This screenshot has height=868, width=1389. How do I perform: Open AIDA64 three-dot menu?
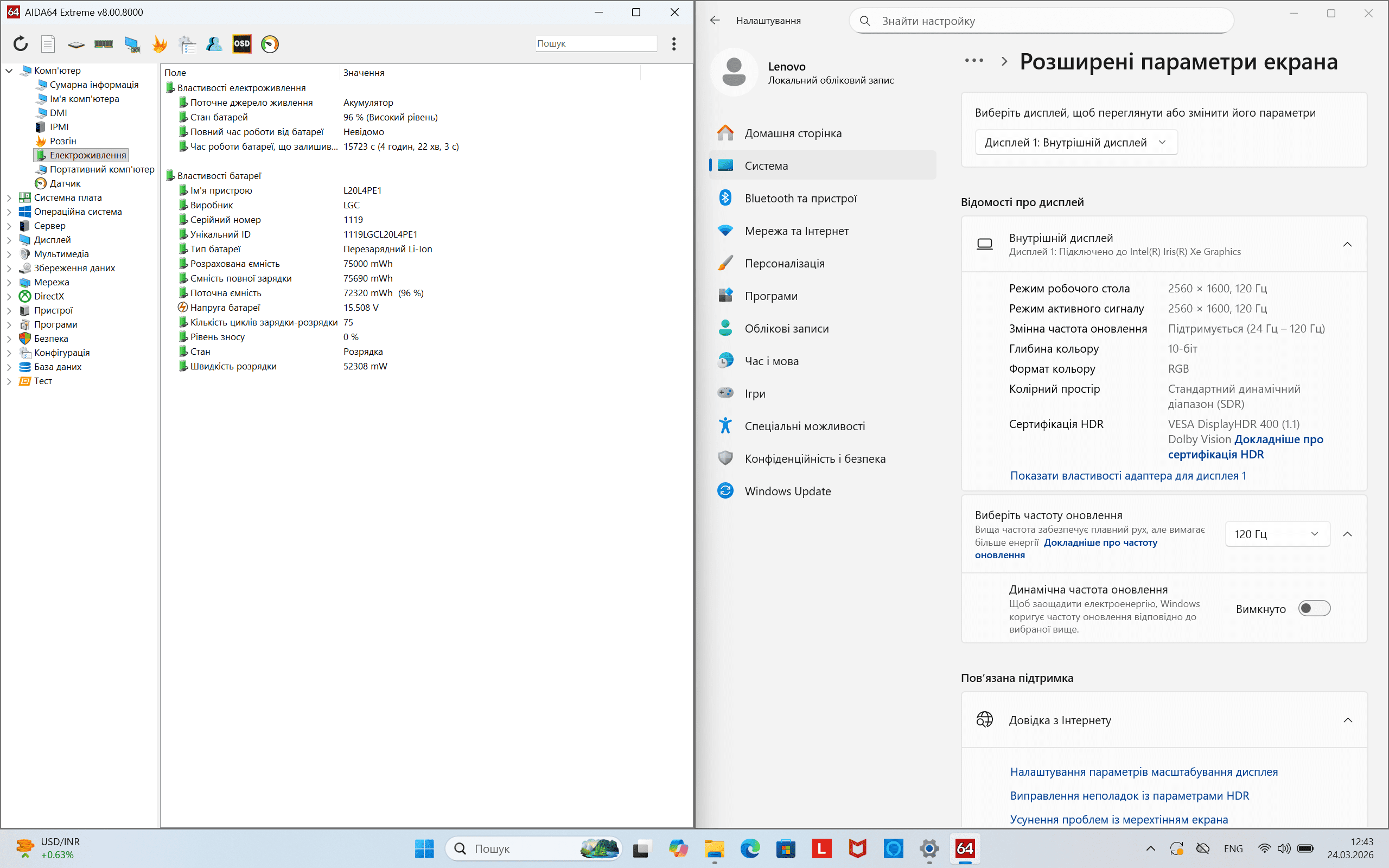pos(674,43)
